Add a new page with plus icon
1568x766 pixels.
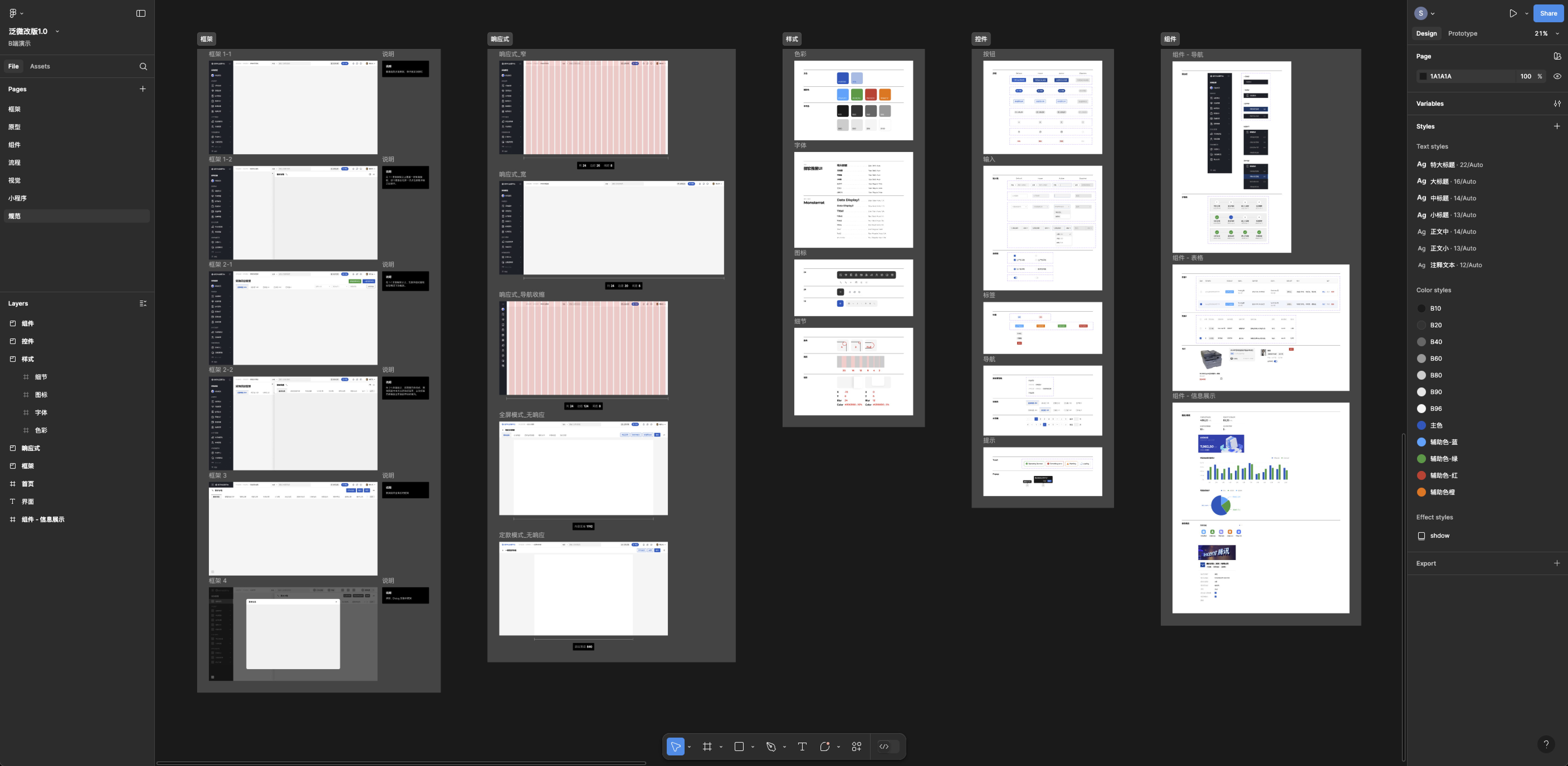[142, 89]
